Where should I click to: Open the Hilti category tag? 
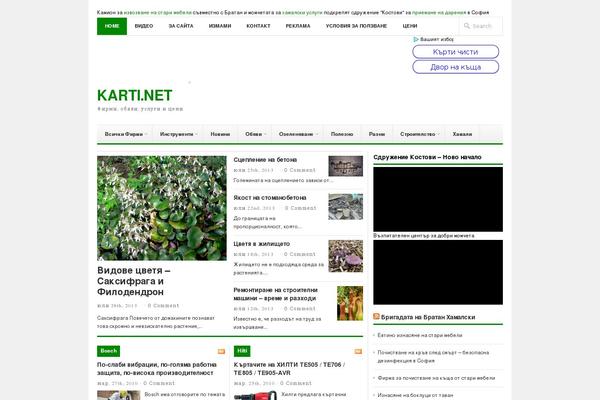[242, 351]
